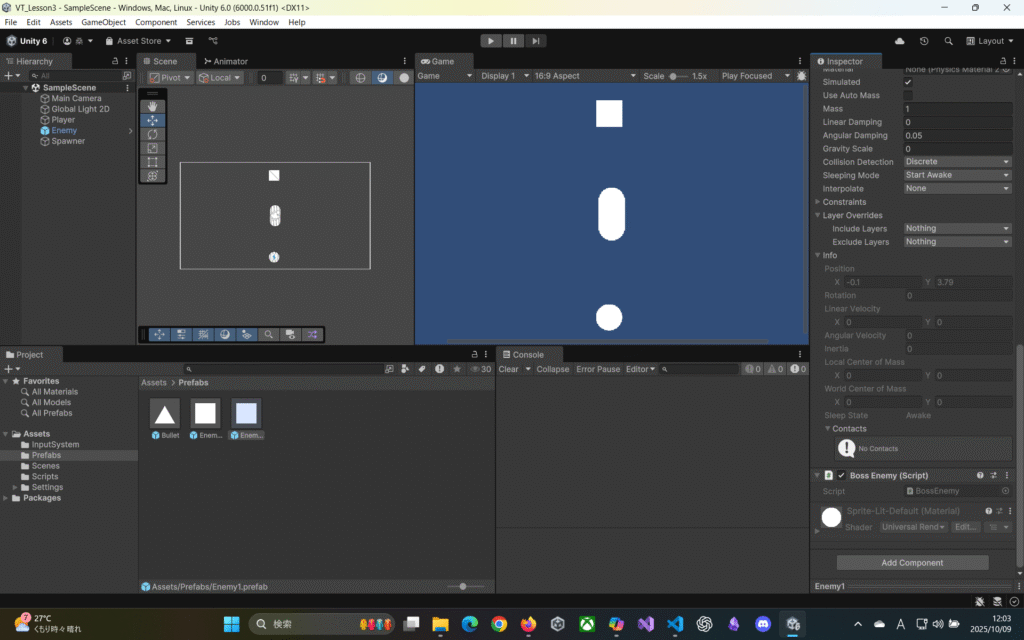The width and height of the screenshot is (1024, 640).
Task: Select the Rect tool in Scene toolbar
Action: click(x=152, y=162)
